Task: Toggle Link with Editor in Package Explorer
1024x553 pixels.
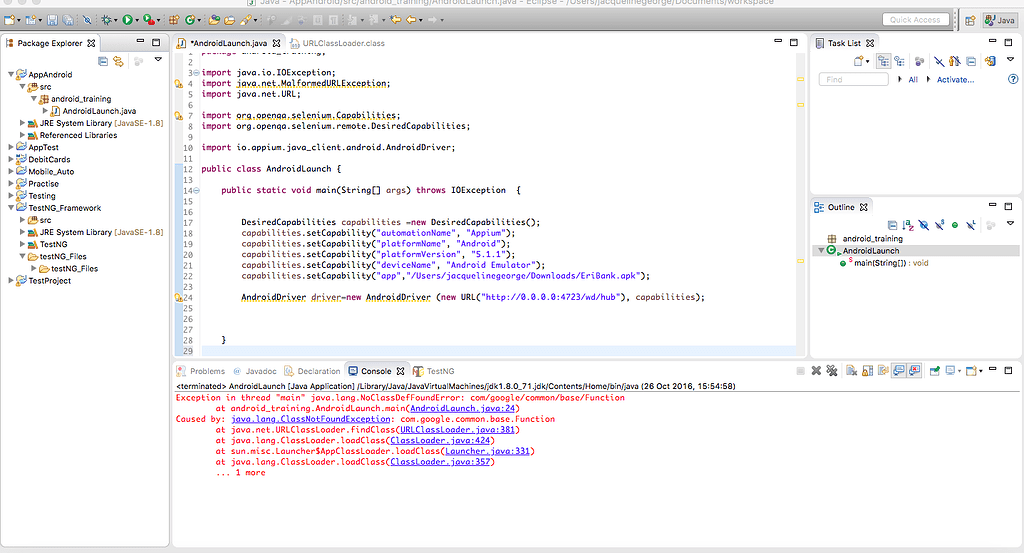Action: click(x=118, y=61)
